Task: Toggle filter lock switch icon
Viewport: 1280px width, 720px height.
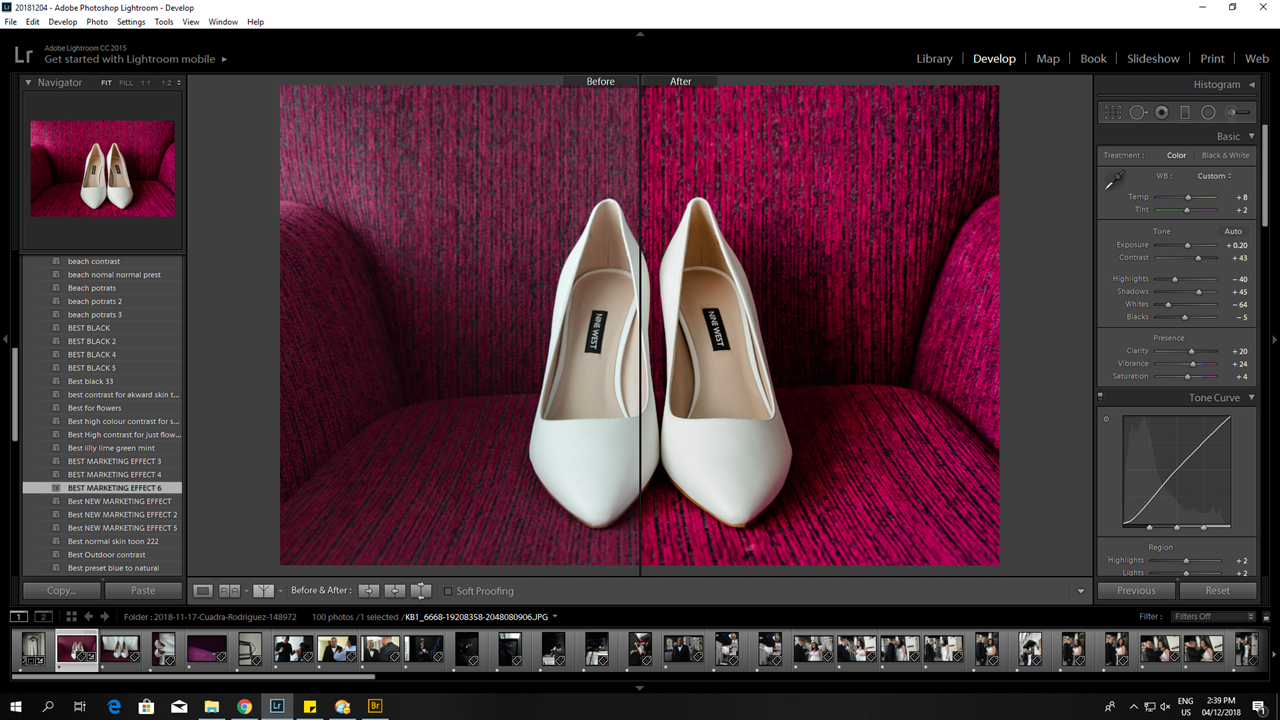Action: [x=1265, y=616]
